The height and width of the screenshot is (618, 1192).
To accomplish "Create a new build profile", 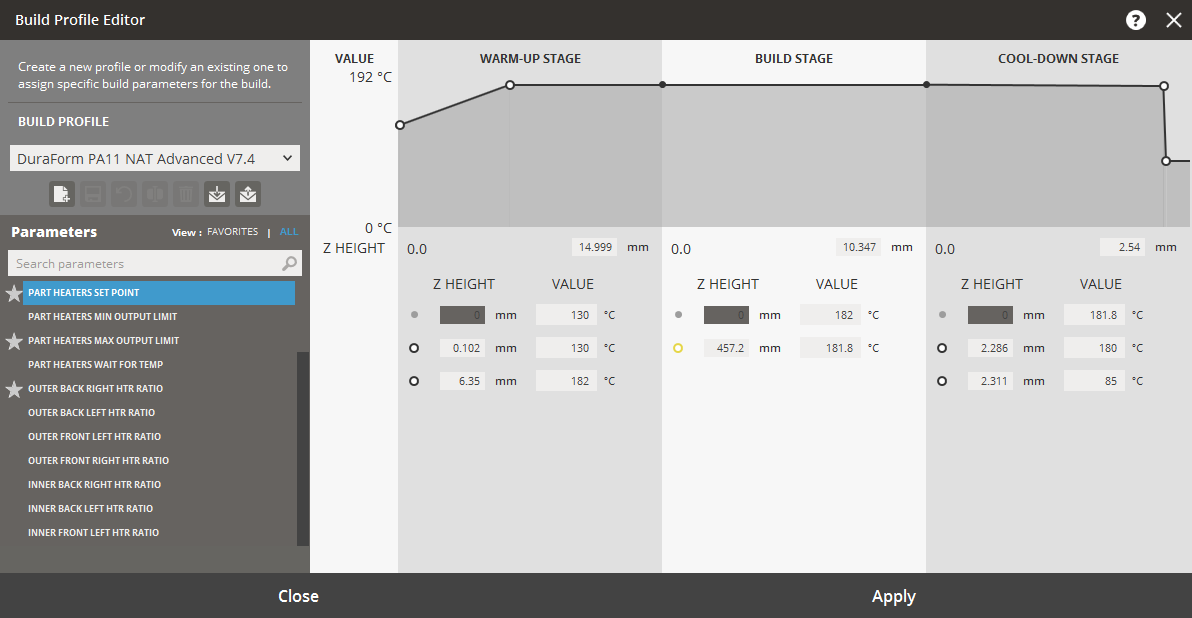I will tap(62, 194).
